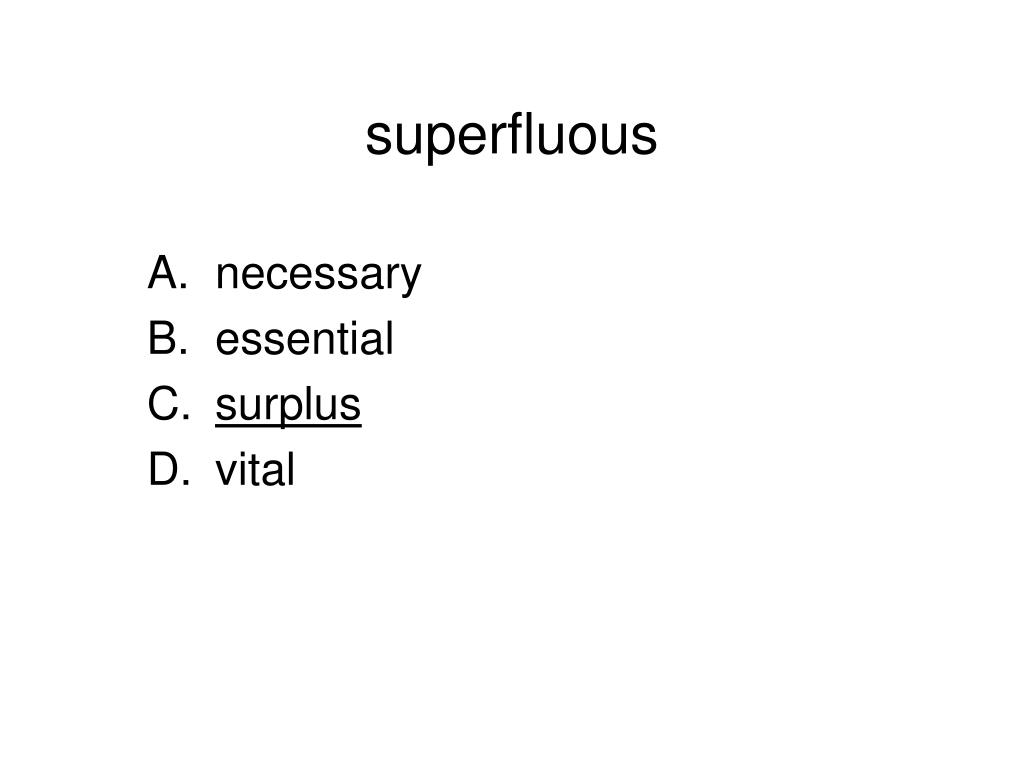Select the answer word 'necessary'
The width and height of the screenshot is (1024, 768).
(x=318, y=276)
